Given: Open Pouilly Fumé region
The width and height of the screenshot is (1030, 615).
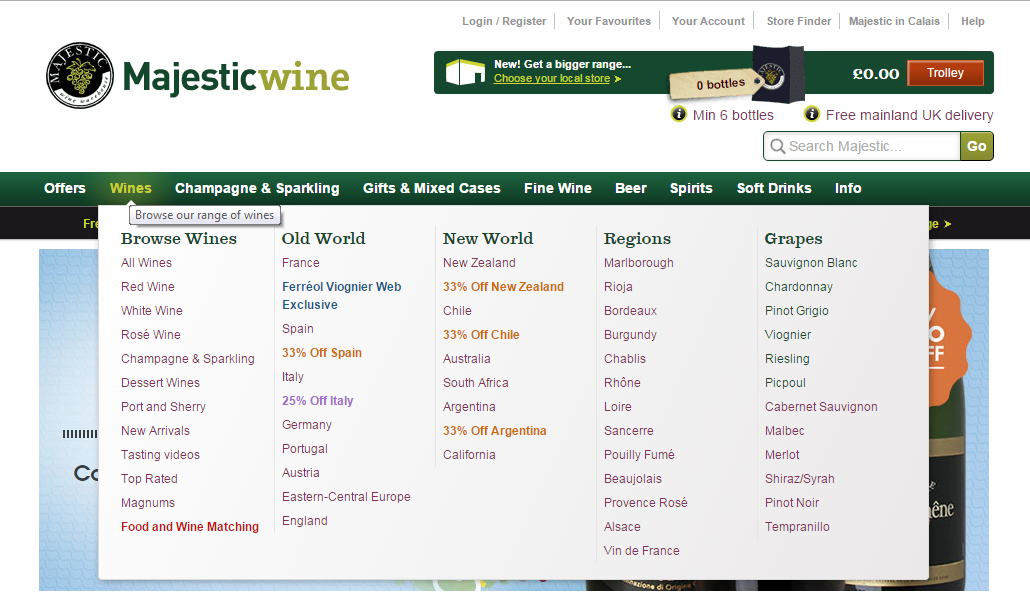Looking at the screenshot, I should click(x=639, y=455).
